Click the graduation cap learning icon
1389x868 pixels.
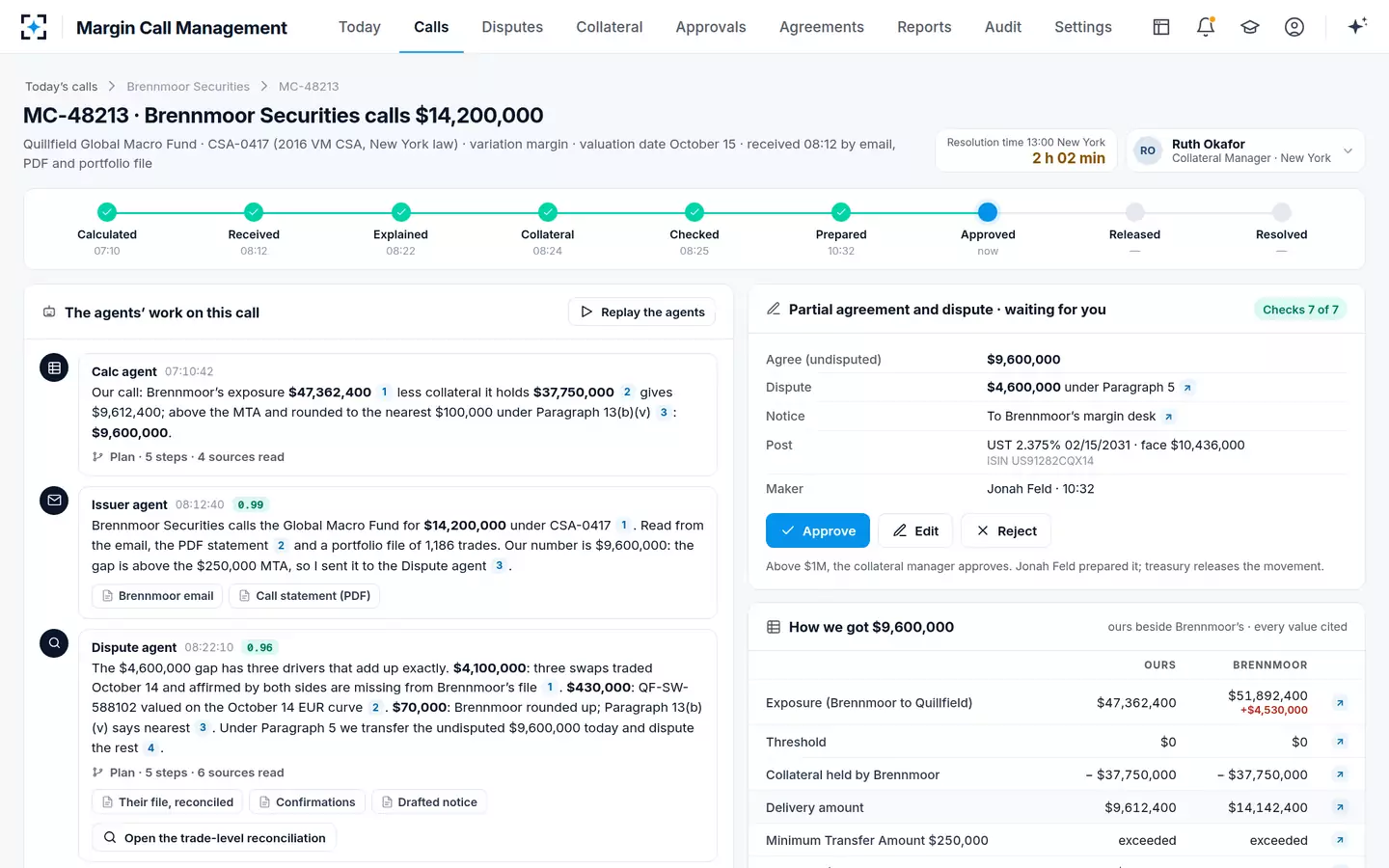tap(1250, 27)
